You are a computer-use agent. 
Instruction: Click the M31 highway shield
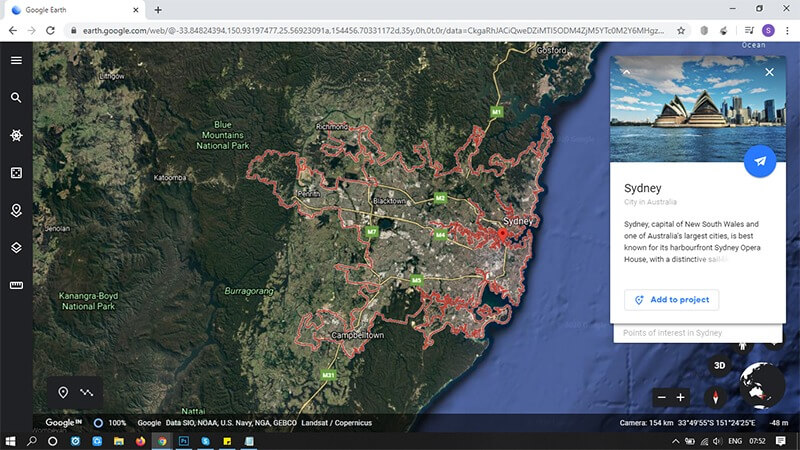(x=328, y=375)
